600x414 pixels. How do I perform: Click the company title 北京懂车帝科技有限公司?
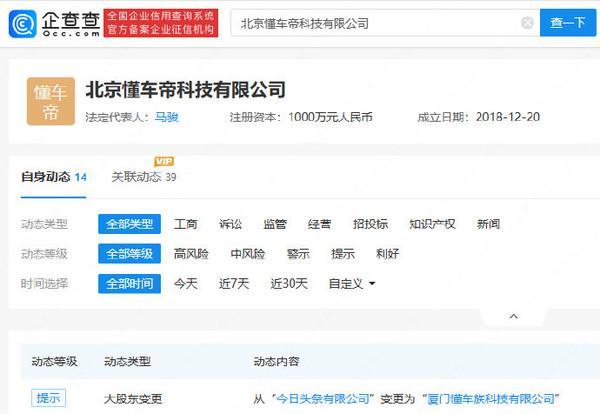pyautogui.click(x=185, y=90)
